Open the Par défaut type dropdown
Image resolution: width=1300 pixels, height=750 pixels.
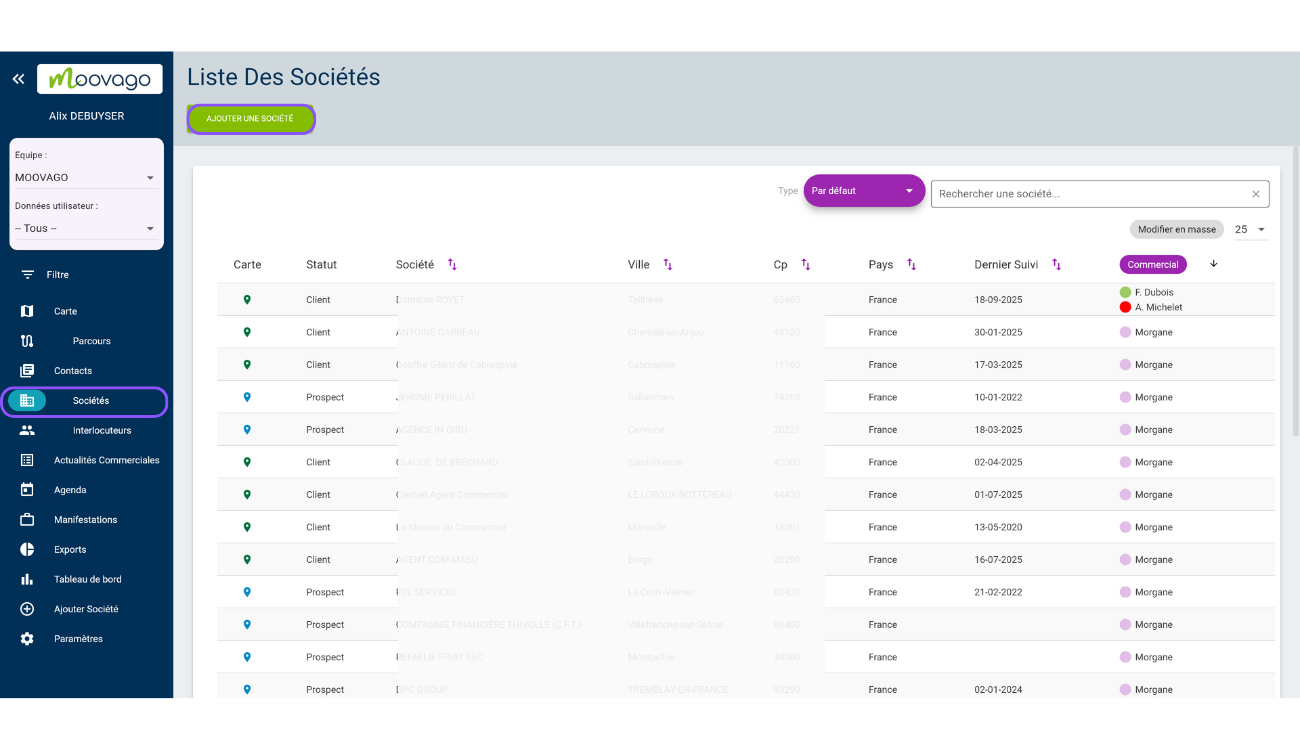pos(863,190)
